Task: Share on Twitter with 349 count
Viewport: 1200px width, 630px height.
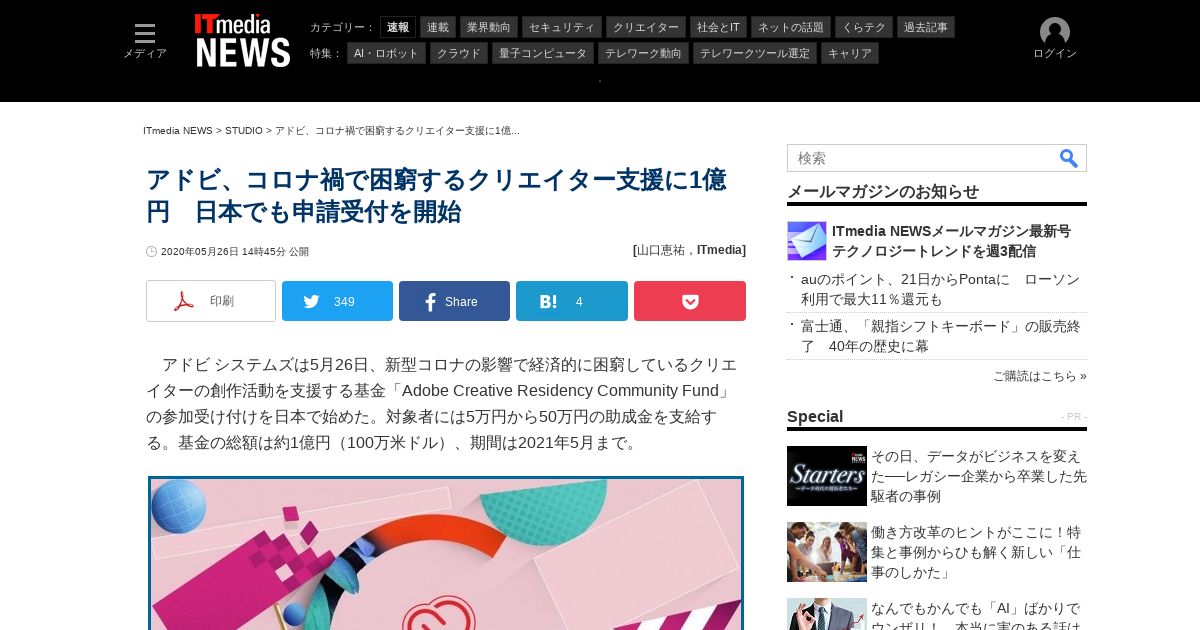Action: 337,301
